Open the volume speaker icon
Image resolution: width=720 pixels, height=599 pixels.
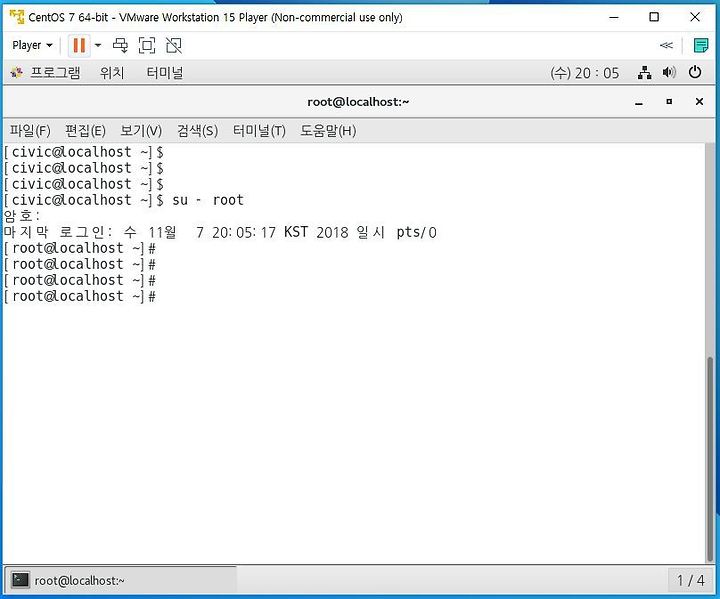(x=669, y=73)
